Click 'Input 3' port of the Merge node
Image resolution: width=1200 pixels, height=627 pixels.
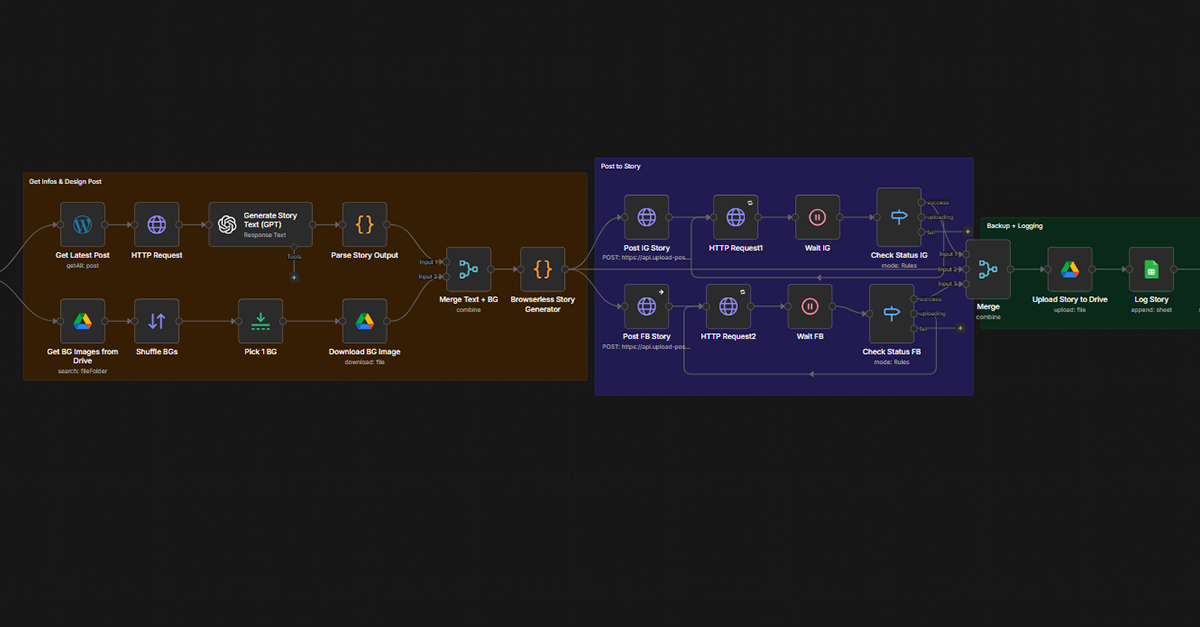coord(965,285)
